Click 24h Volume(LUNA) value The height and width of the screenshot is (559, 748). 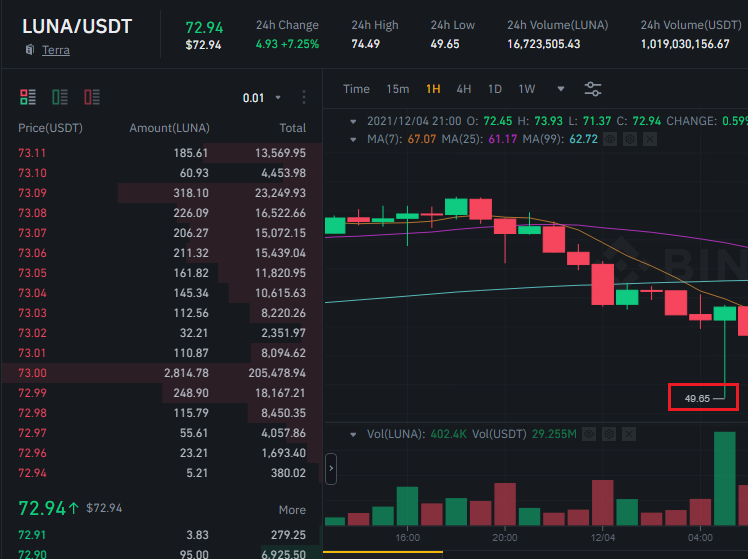[x=543, y=44]
